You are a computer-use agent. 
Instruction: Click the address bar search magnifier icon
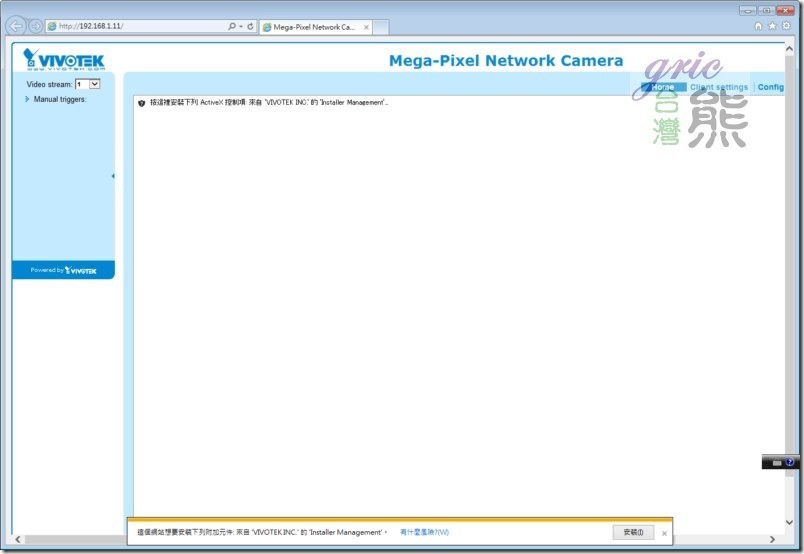click(232, 26)
